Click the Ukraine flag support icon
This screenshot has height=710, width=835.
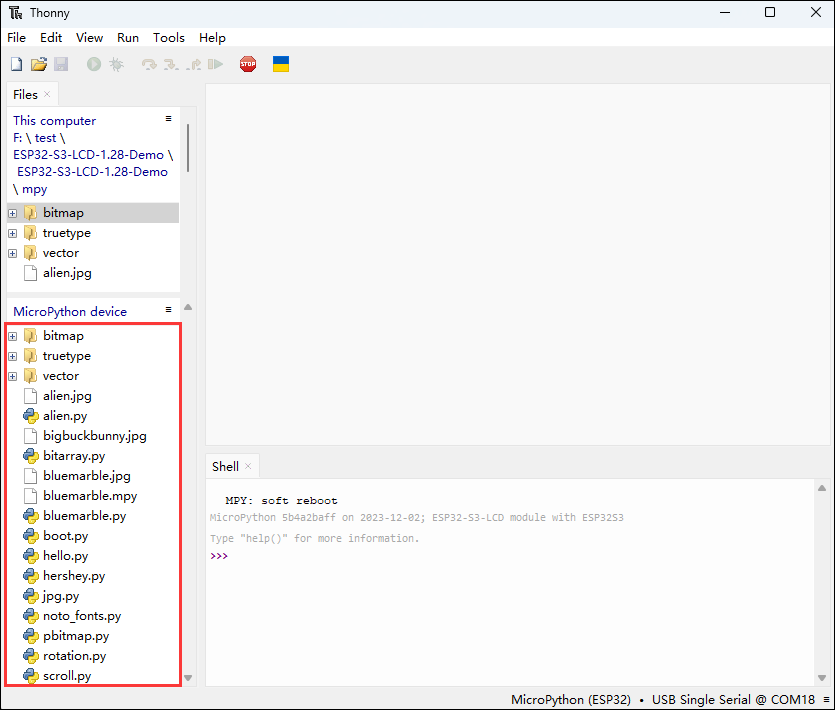pos(281,64)
